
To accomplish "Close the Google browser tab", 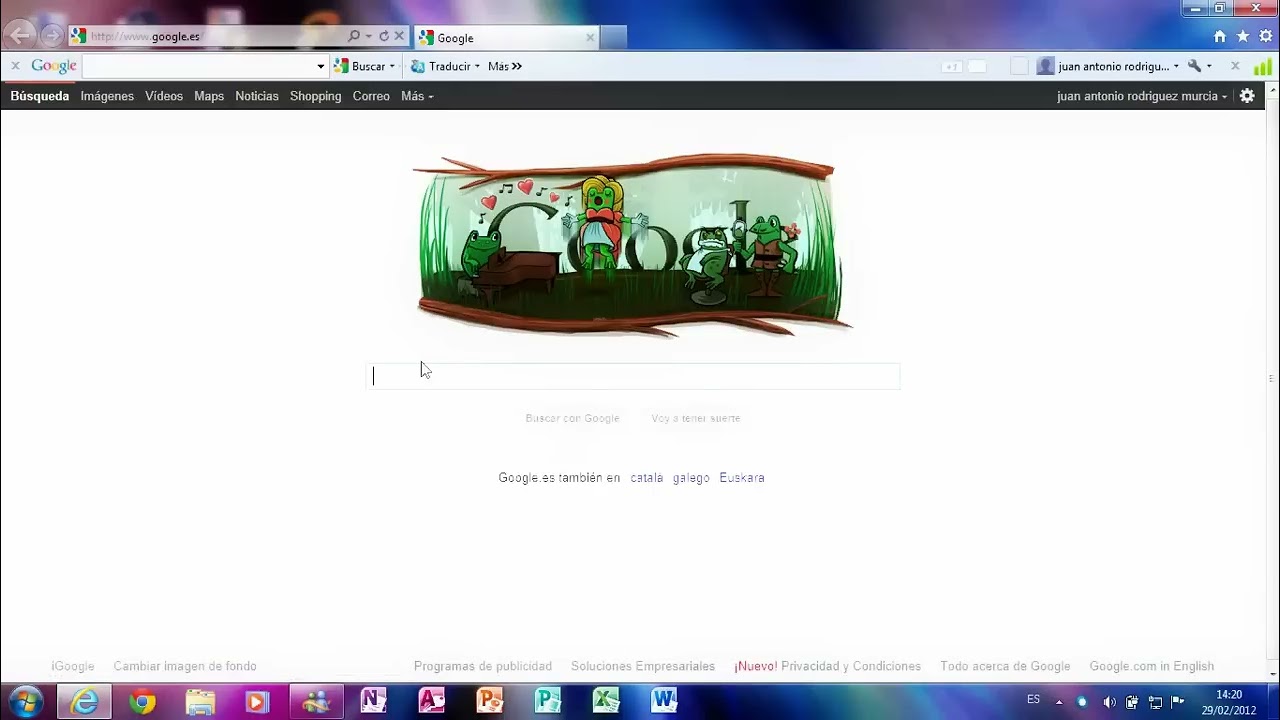I will [x=590, y=37].
